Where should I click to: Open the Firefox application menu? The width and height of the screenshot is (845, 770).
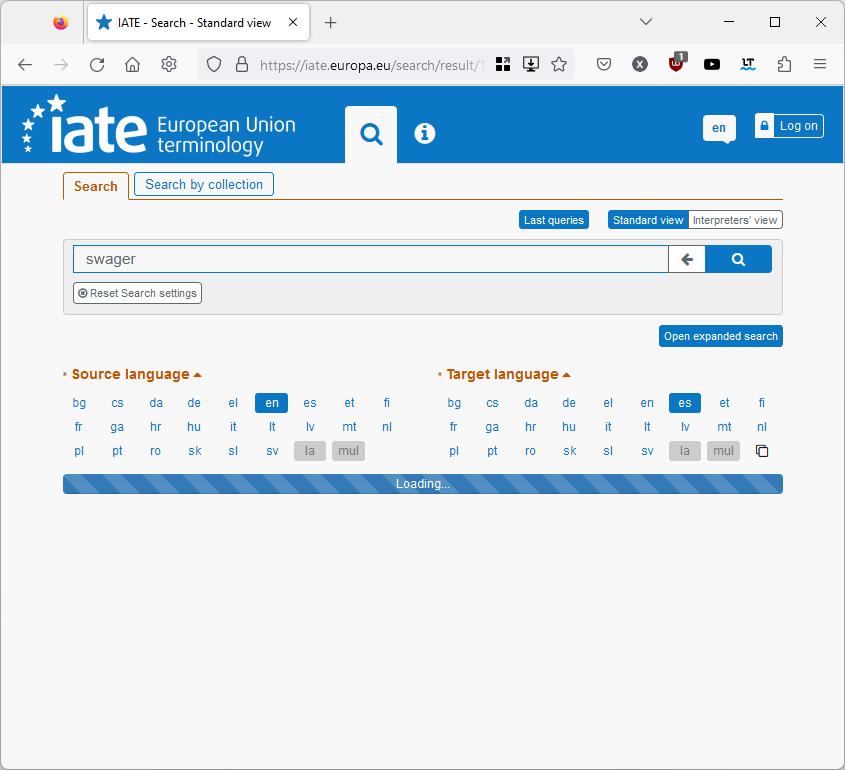821,63
